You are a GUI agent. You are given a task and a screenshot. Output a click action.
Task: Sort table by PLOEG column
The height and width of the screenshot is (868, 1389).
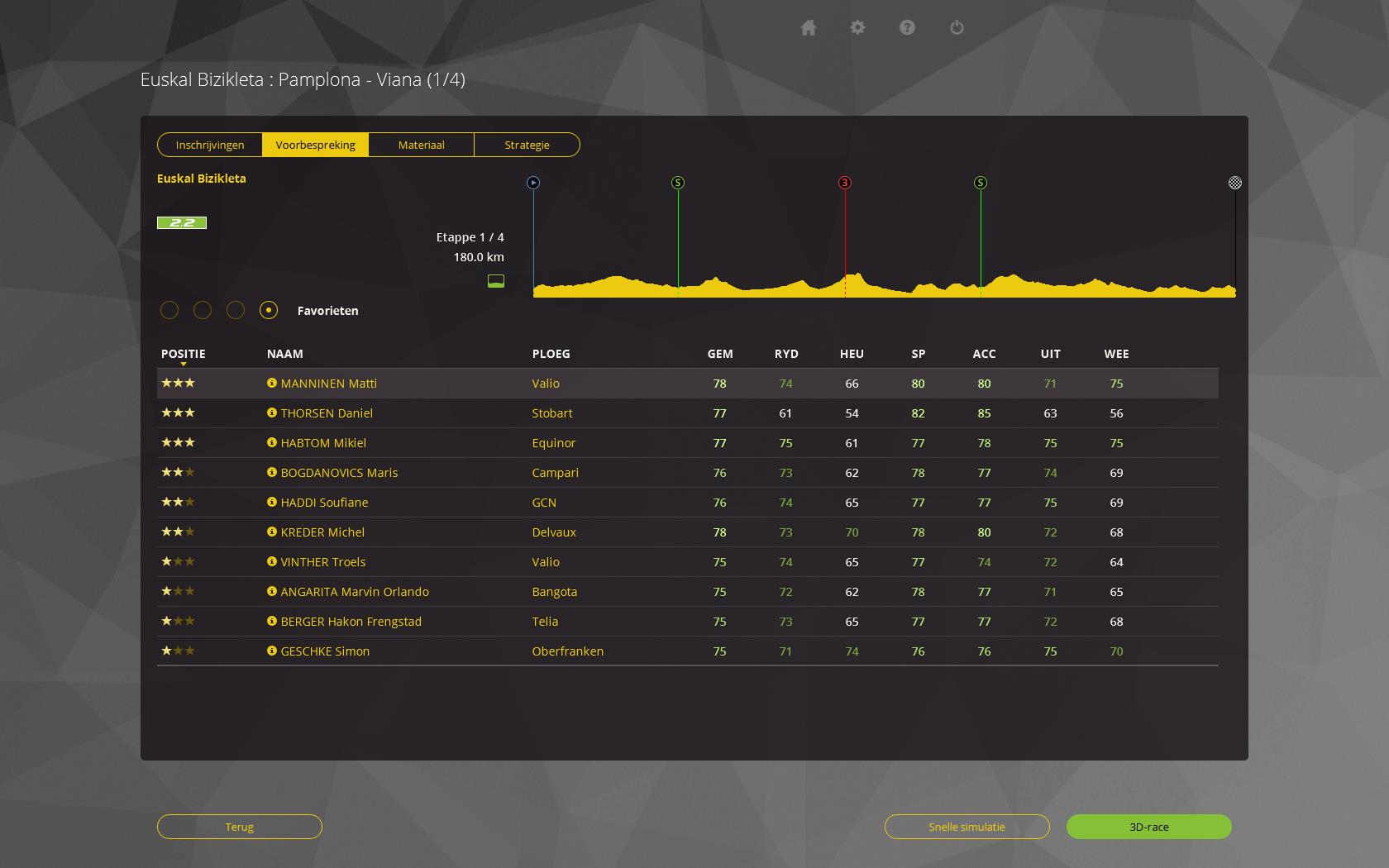click(551, 354)
